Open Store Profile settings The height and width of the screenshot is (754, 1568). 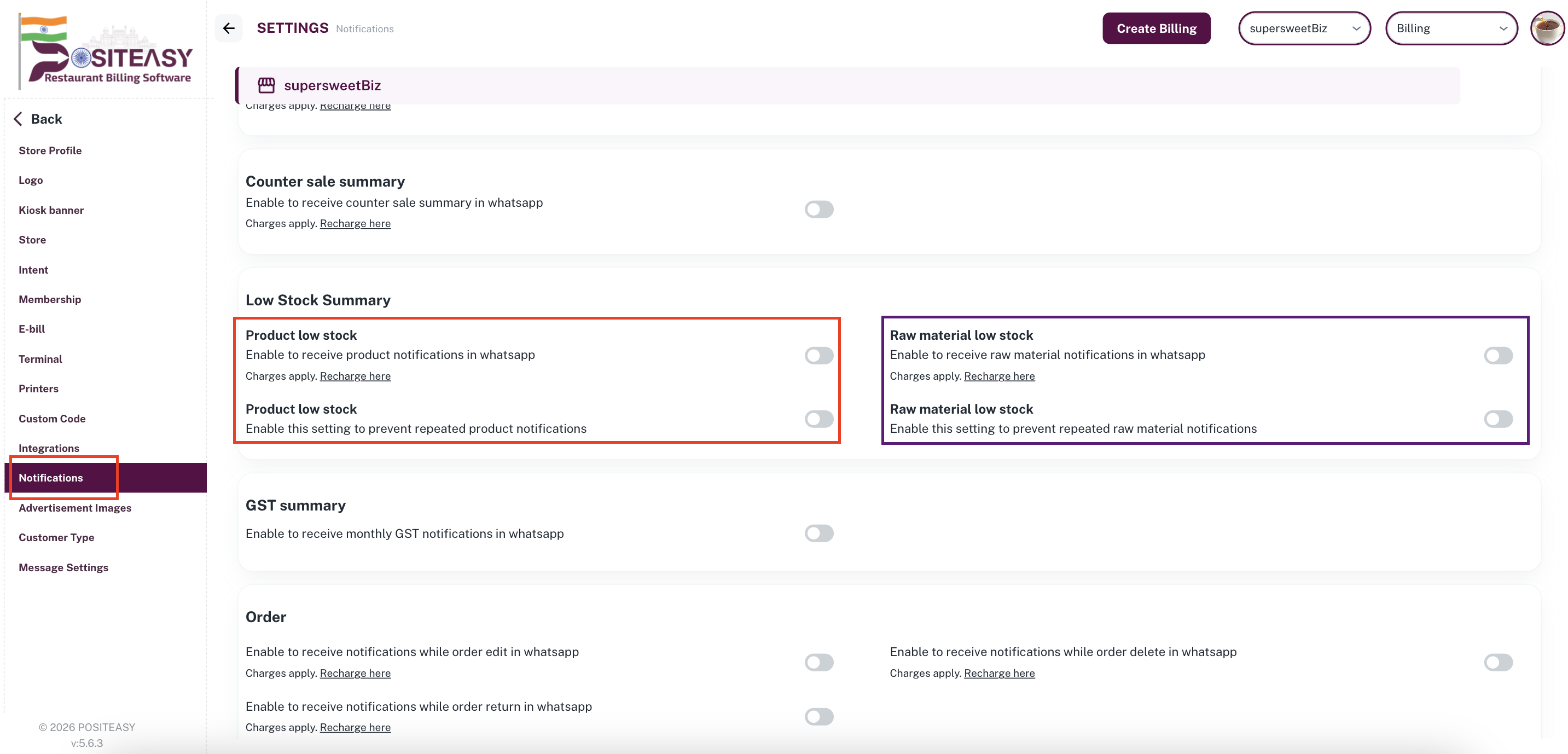(50, 150)
